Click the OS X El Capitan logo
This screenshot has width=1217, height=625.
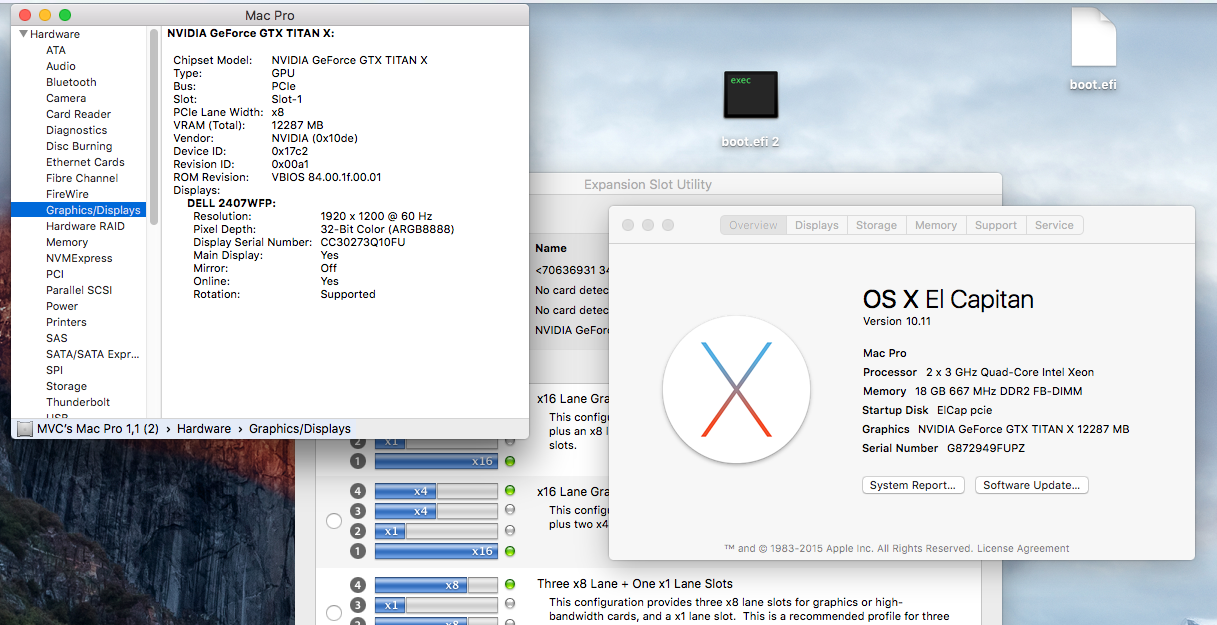736,389
